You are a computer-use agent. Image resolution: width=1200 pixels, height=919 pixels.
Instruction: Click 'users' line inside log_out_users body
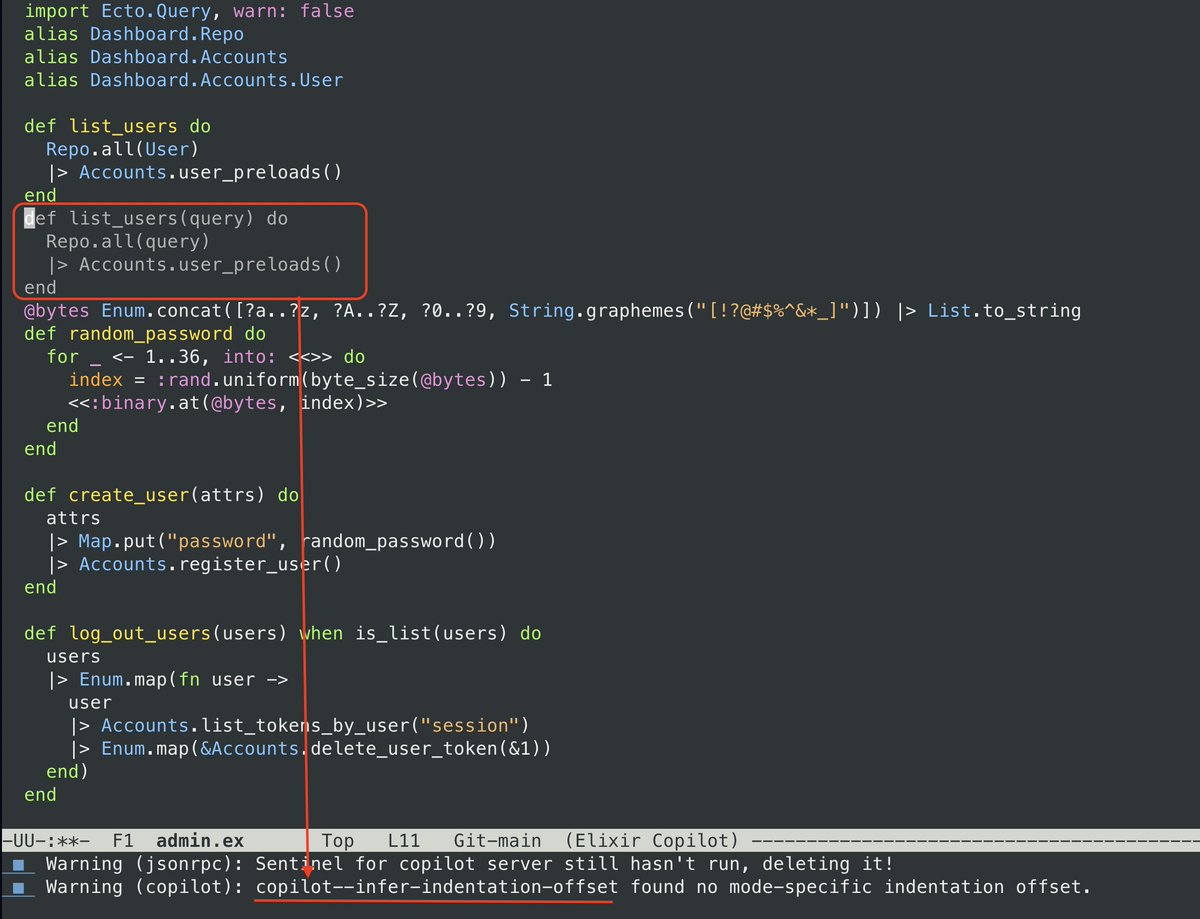click(x=73, y=657)
